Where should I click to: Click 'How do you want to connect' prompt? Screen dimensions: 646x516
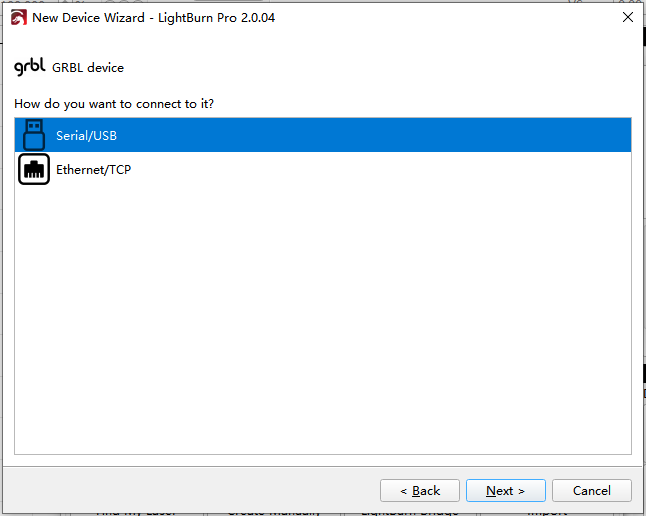[114, 104]
